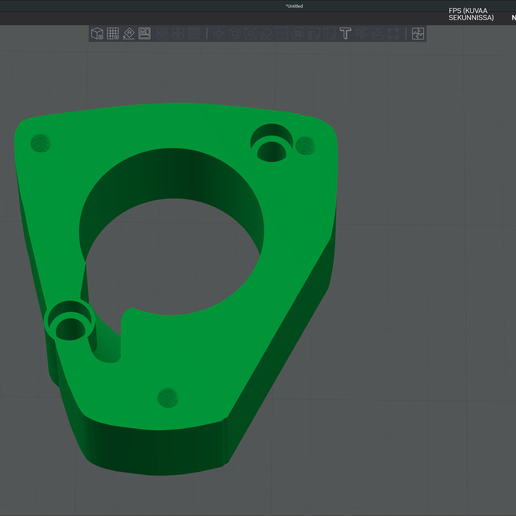The width and height of the screenshot is (516, 516).
Task: Click the FPS (KUVAA SEKUNNISSA) label
Action: (471, 14)
